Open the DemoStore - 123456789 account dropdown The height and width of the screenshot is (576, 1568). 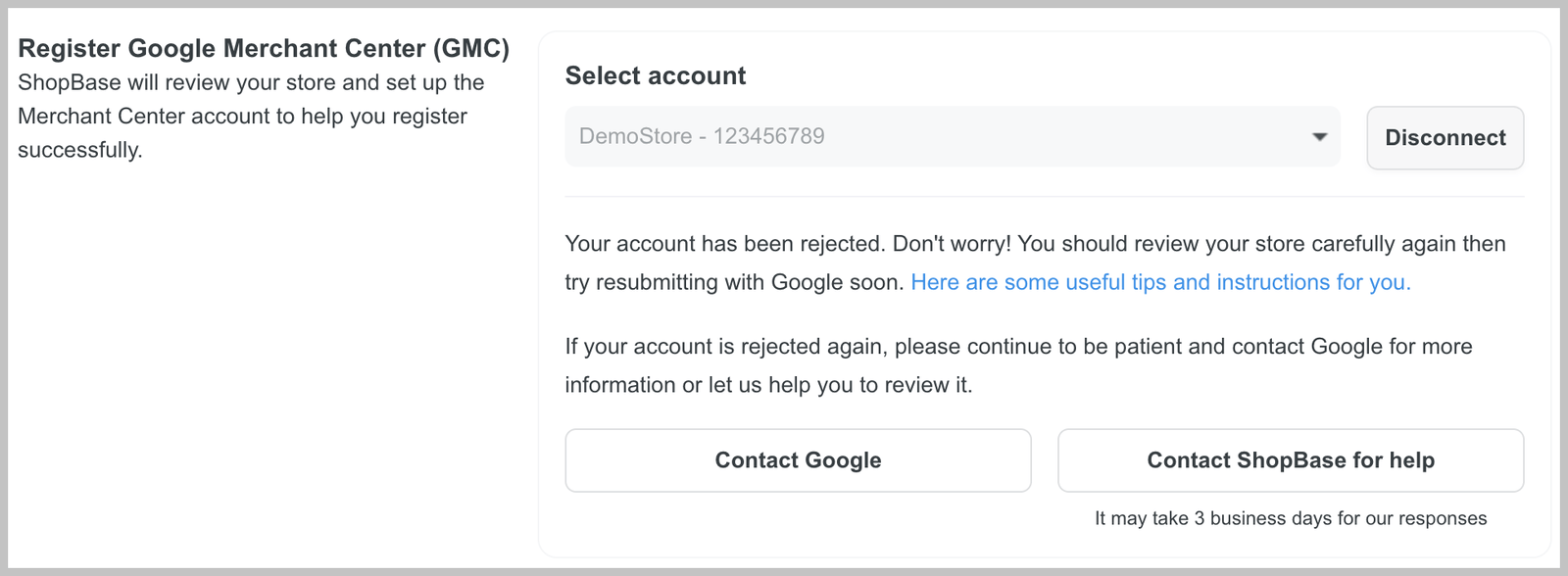tap(951, 137)
